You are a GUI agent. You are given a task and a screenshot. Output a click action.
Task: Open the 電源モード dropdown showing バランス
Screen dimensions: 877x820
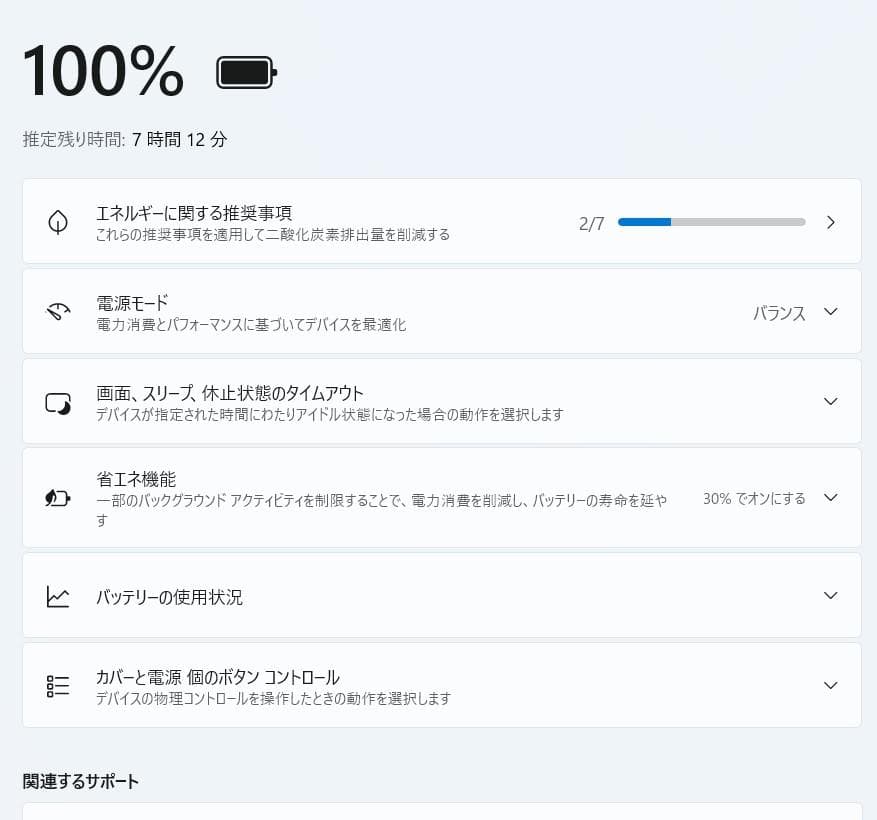(x=830, y=311)
